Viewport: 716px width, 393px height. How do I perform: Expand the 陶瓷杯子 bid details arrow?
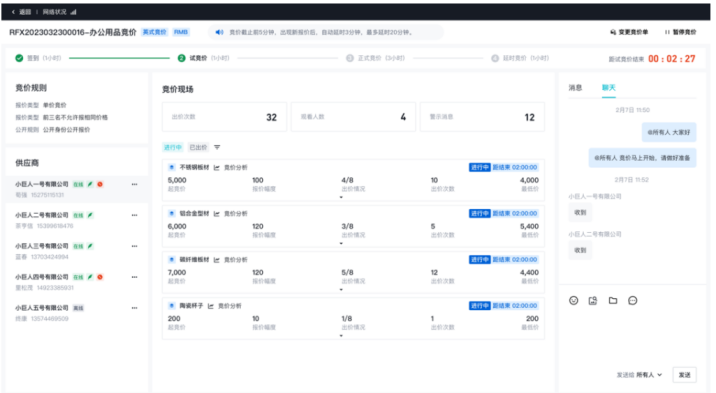click(x=341, y=335)
